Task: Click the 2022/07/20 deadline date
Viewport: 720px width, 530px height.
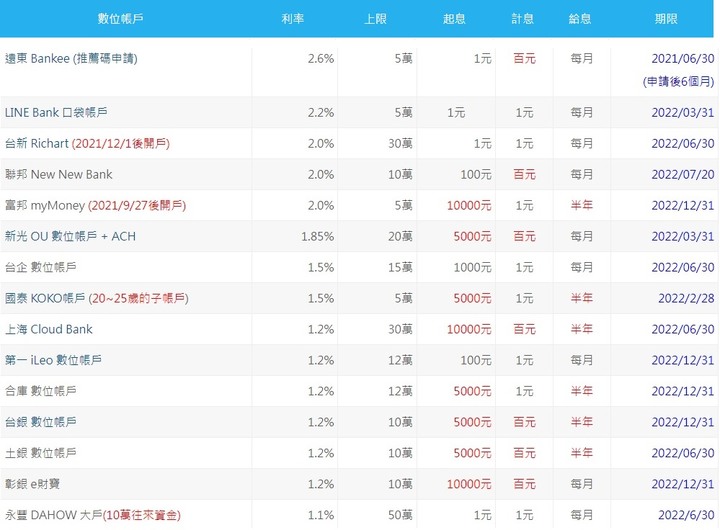Action: tap(683, 175)
